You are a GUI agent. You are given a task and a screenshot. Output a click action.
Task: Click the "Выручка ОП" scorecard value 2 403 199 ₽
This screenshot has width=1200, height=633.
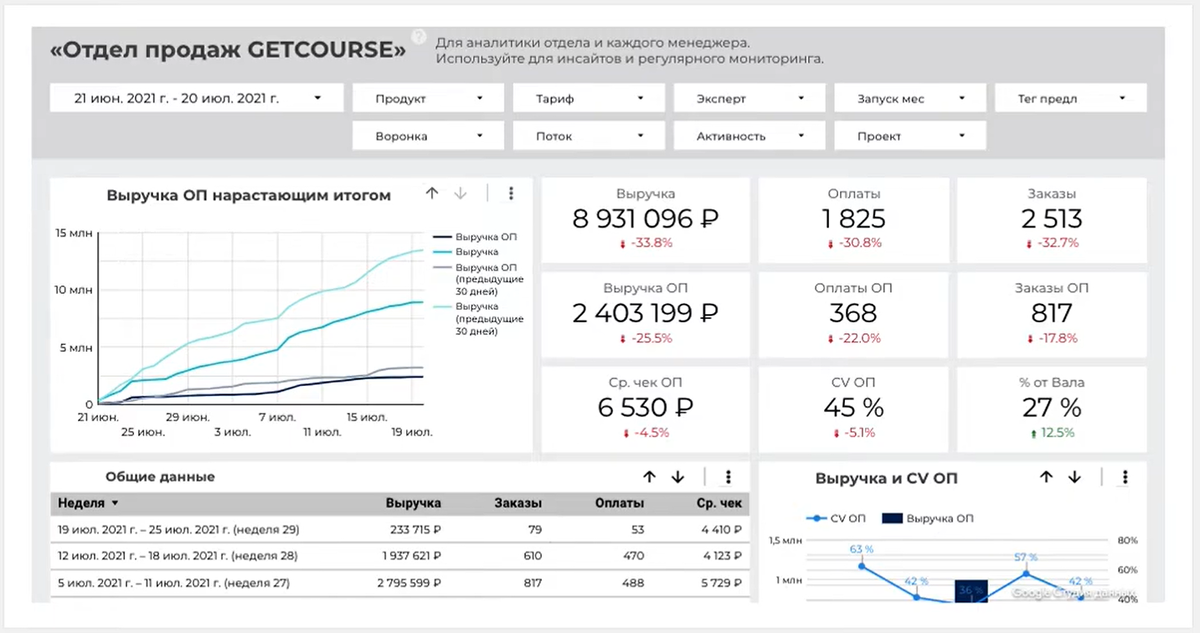coord(646,314)
